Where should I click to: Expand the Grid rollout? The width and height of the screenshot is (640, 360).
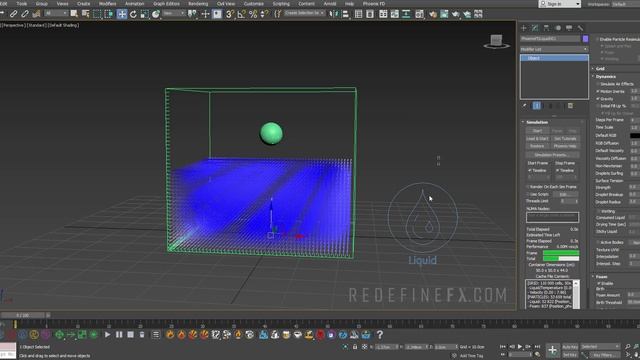600,69
